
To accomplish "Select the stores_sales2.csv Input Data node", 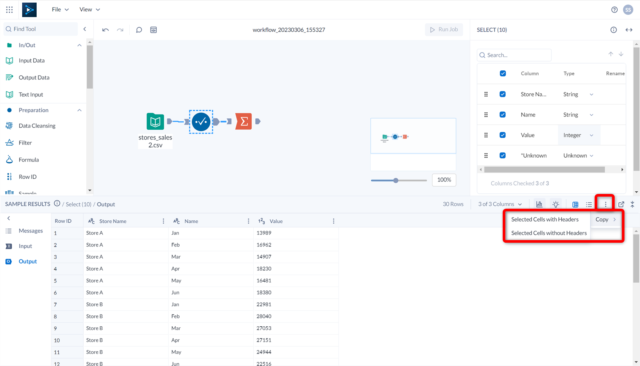I will coord(155,122).
